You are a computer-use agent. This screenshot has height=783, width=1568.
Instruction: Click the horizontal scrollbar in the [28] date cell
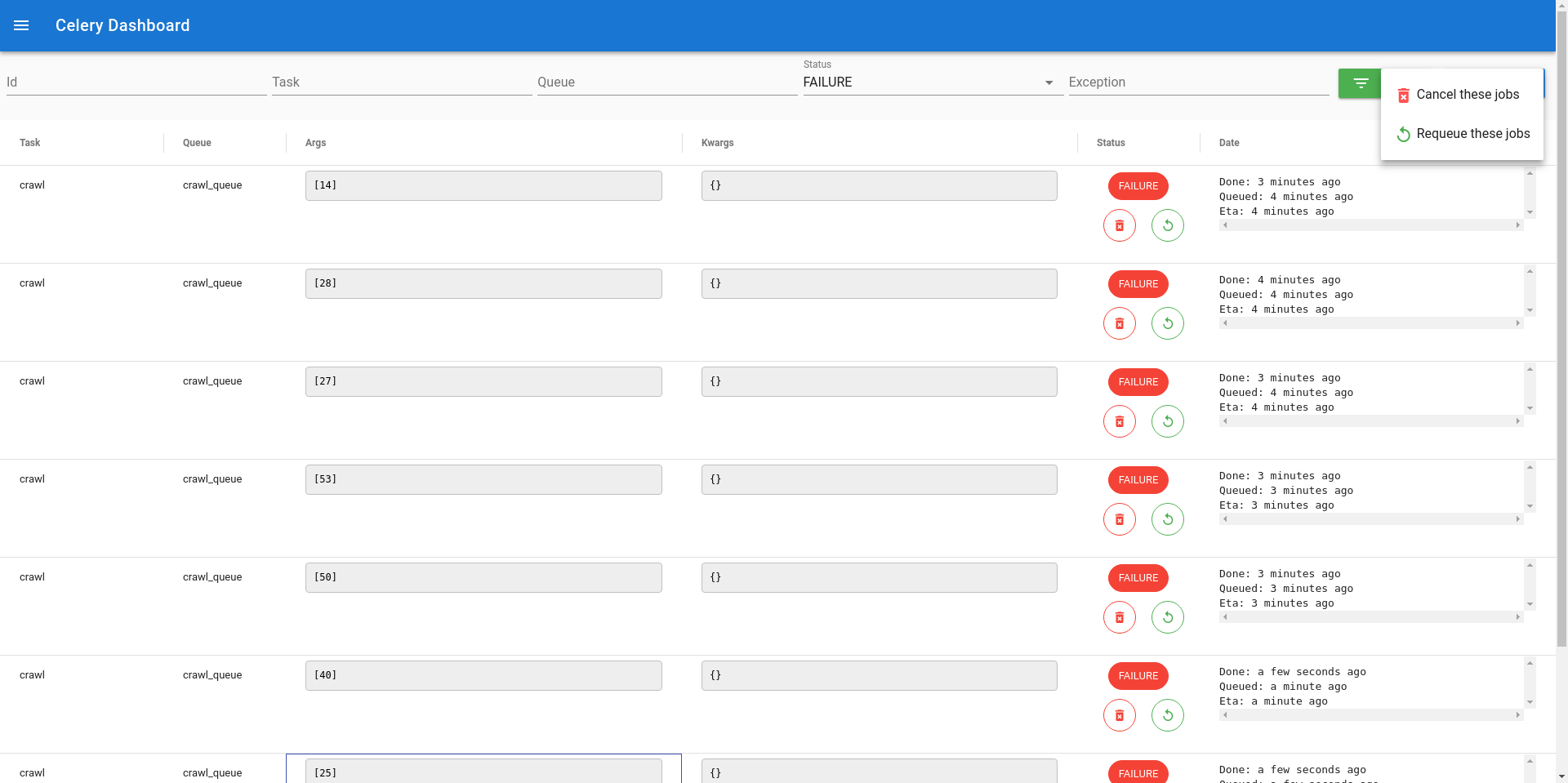click(1371, 323)
